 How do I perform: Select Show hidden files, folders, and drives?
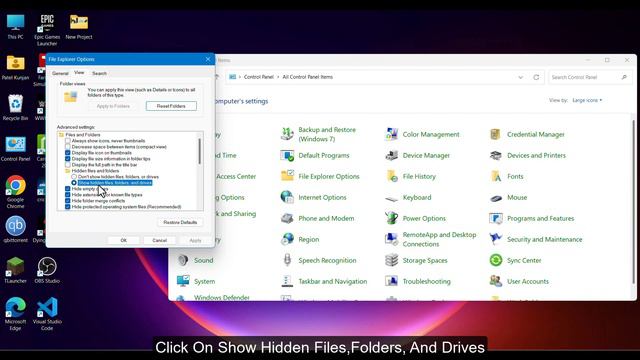tap(74, 182)
